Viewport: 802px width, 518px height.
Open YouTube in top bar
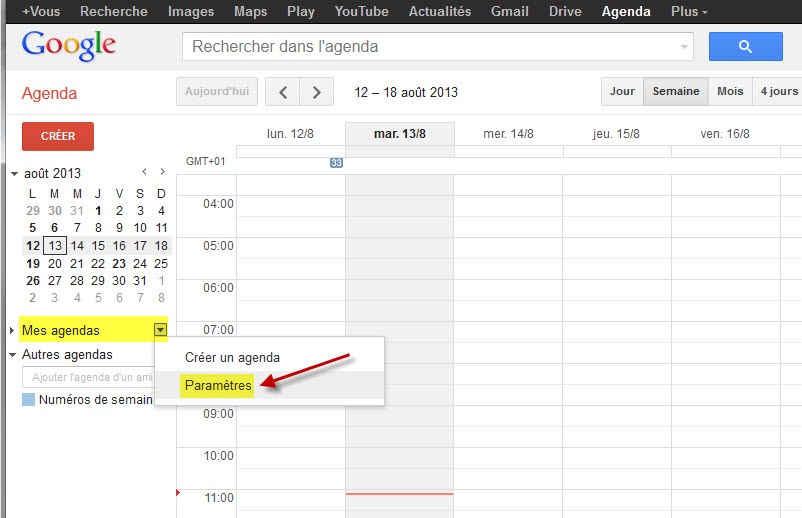[361, 11]
